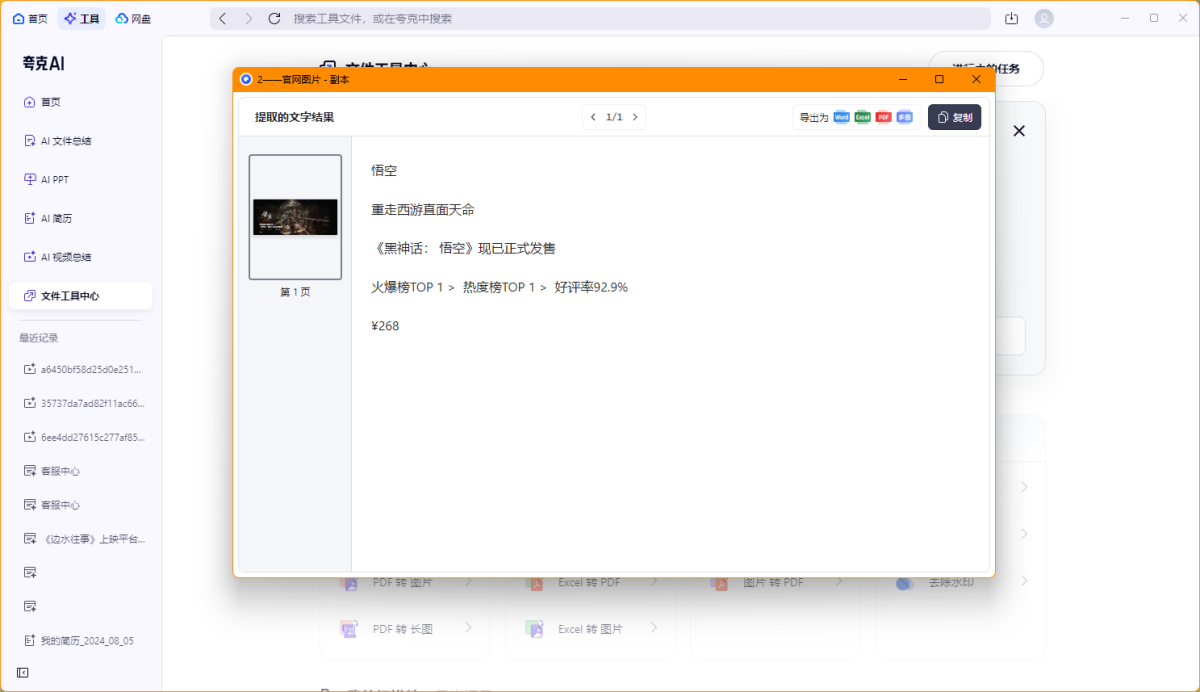
Task: Expand the Excel 转 PDF chevron
Action: 654,582
